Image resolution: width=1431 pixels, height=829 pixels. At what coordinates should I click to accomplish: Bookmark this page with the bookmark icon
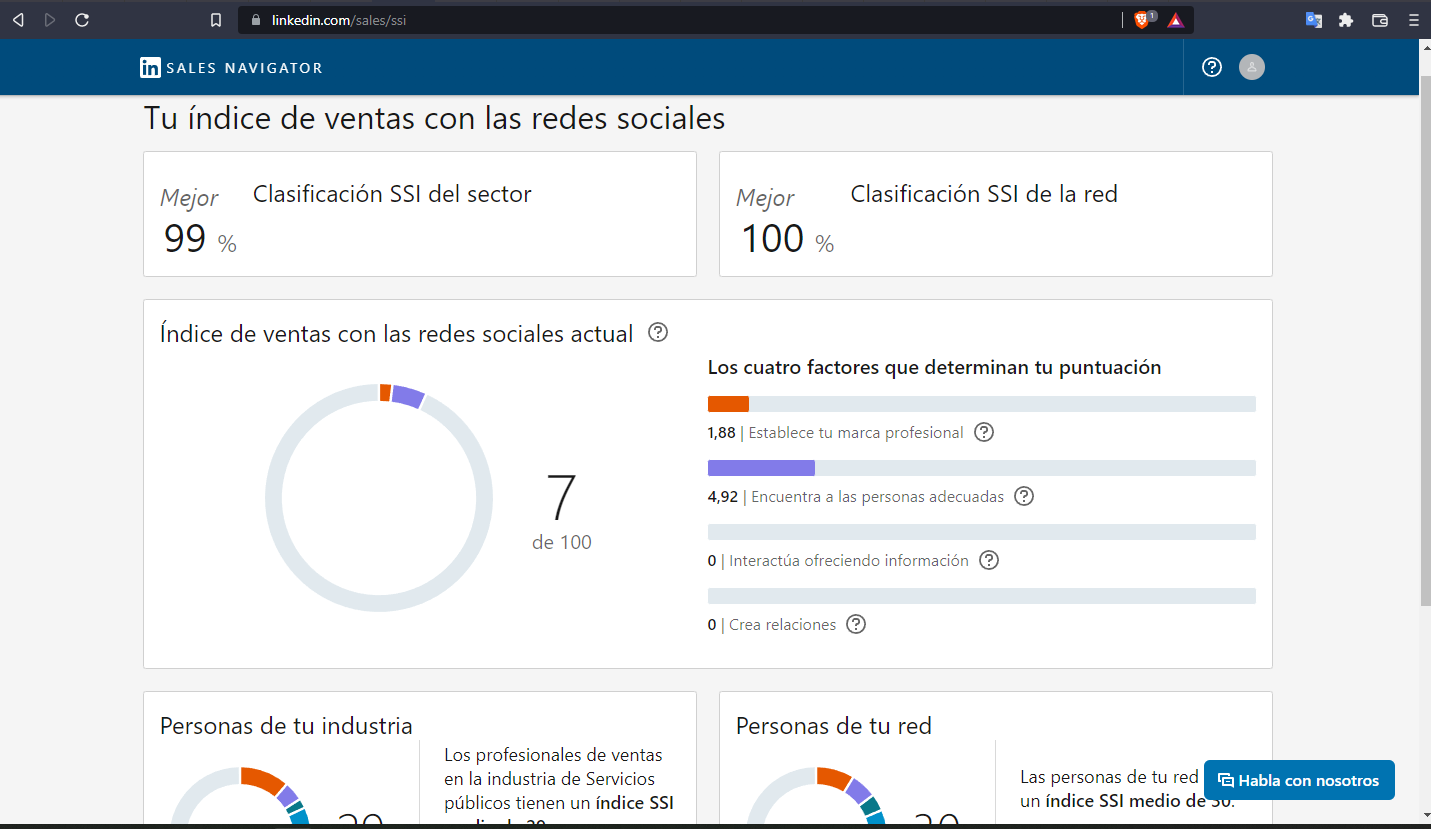[x=216, y=20]
